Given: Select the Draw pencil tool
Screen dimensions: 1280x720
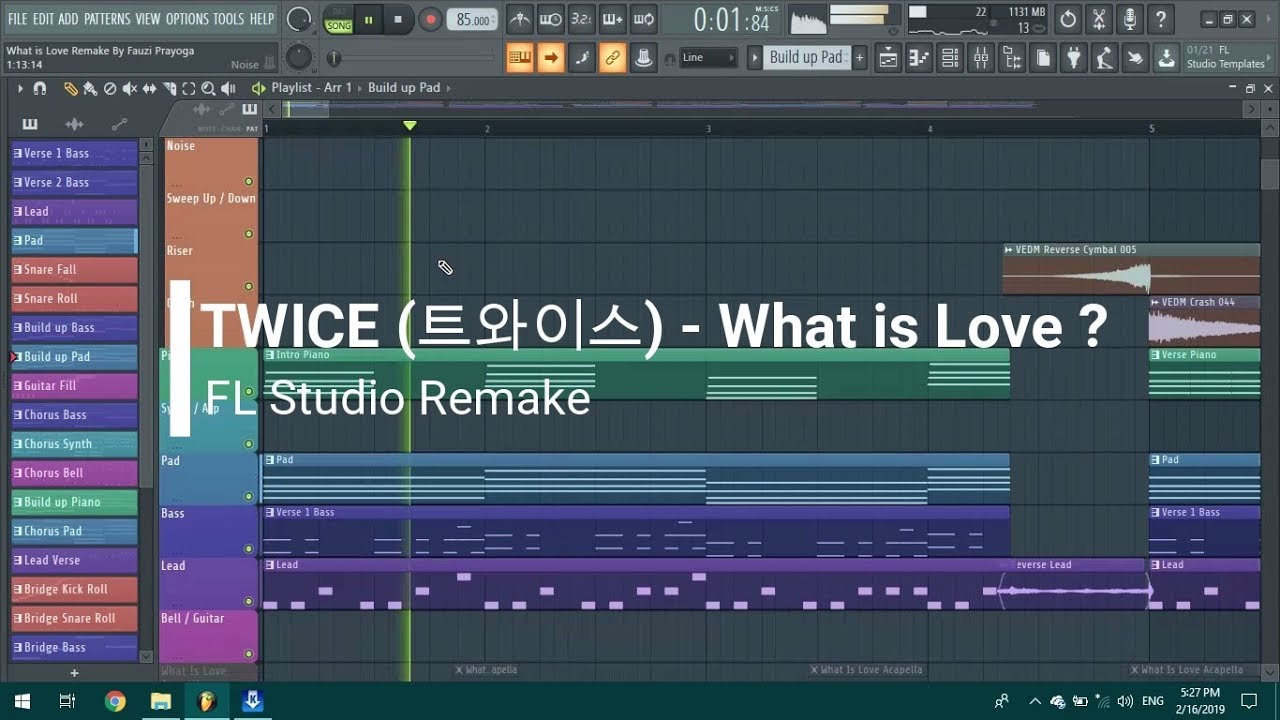Looking at the screenshot, I should [71, 88].
